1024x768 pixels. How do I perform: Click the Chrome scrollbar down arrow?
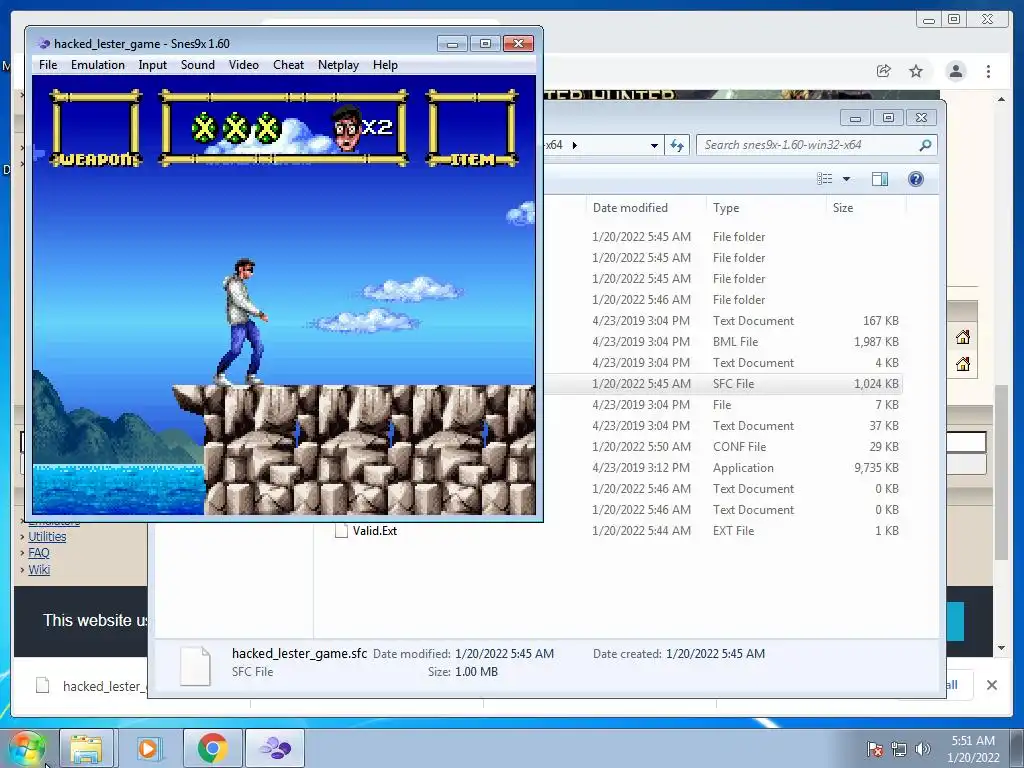pos(1001,648)
